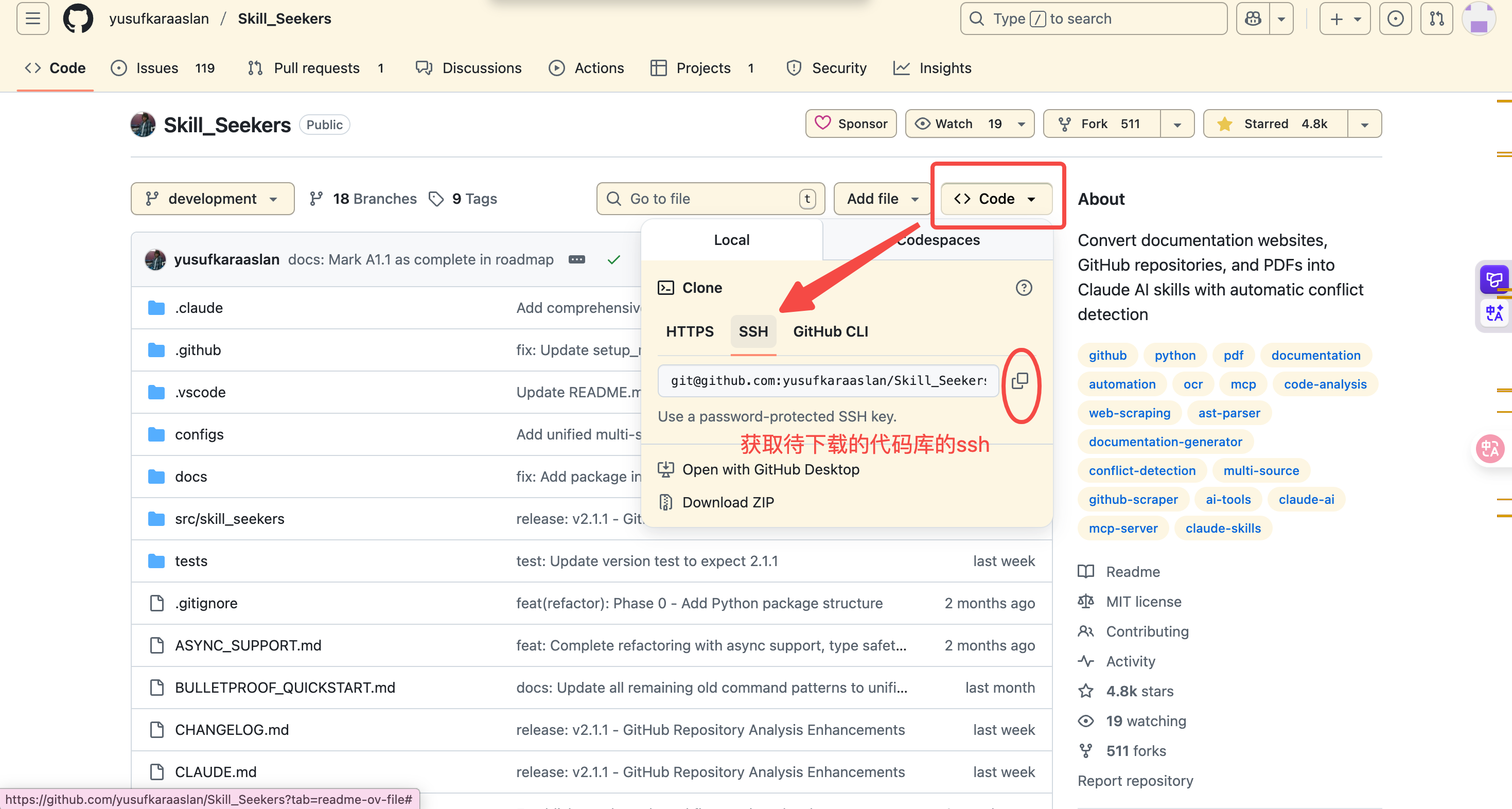This screenshot has height=809, width=1512.
Task: Open the issues inbox icon in header
Action: [1395, 19]
